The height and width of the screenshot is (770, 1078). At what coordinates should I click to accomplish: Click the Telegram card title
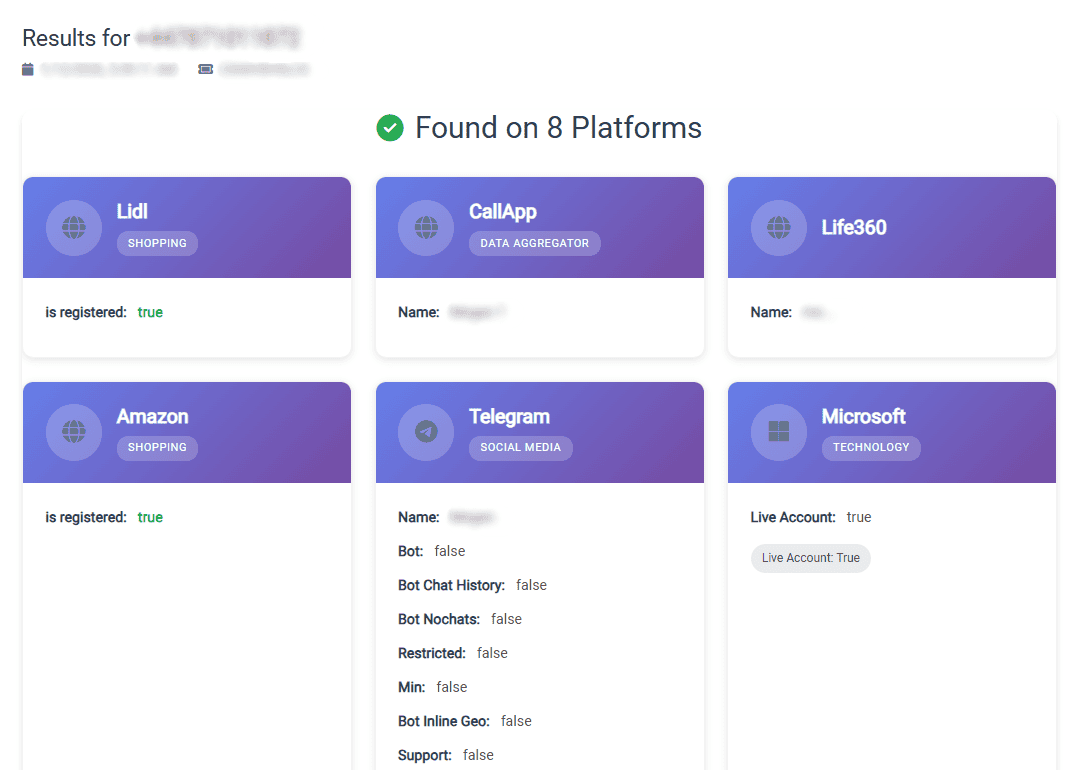509,416
